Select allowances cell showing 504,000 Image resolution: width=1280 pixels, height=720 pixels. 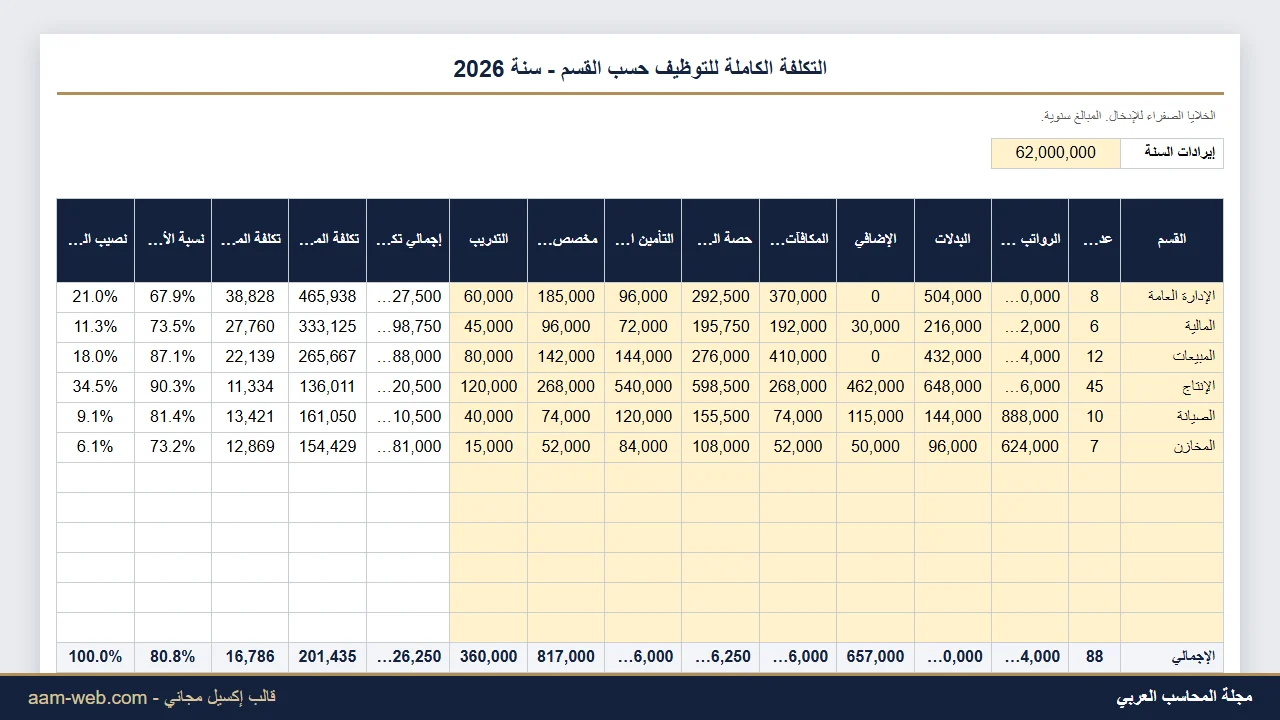953,297
